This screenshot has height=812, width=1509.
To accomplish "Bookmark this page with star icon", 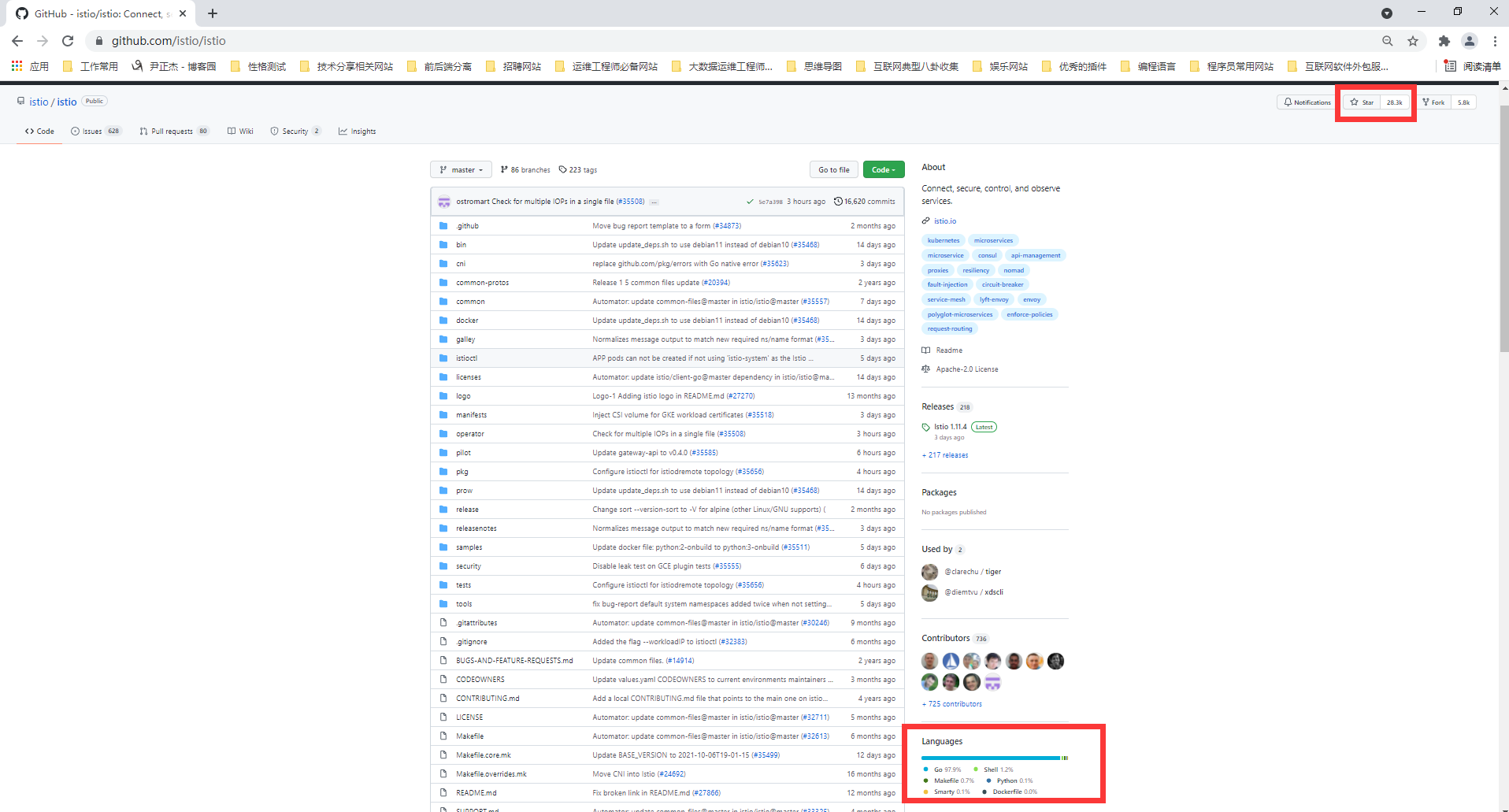I will 1413,41.
